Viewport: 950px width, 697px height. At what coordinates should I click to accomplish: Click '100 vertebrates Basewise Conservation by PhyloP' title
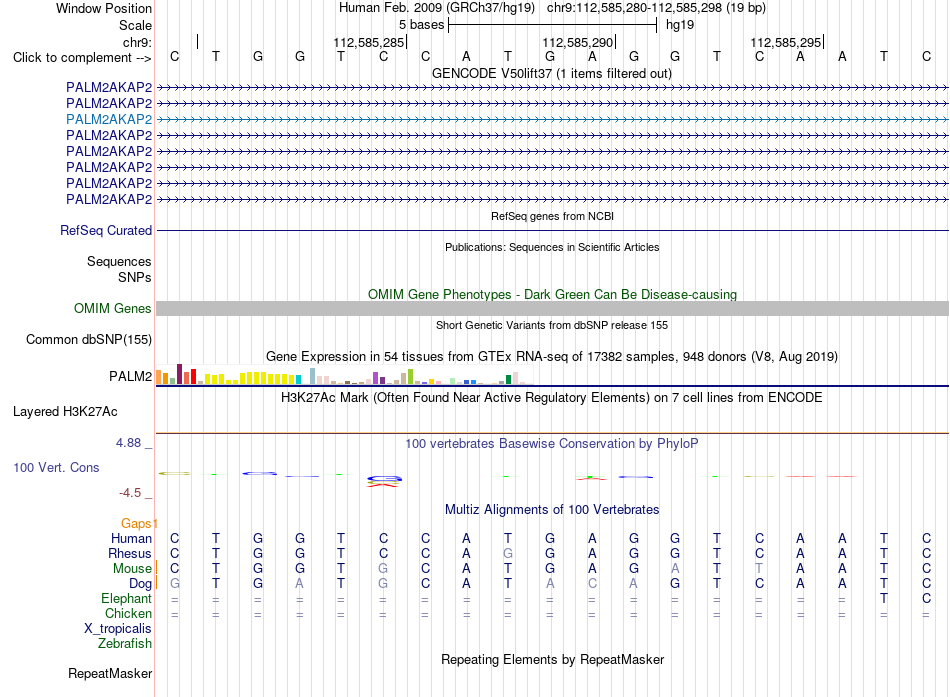[x=552, y=444]
